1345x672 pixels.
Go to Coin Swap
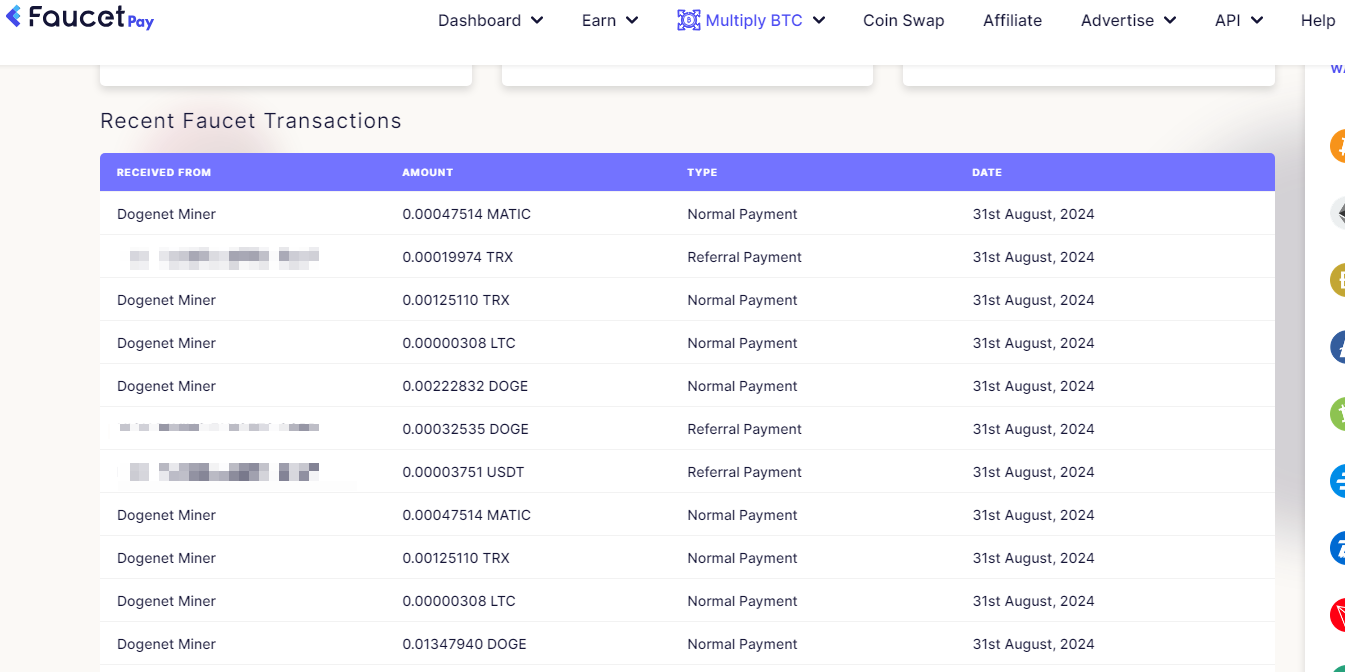click(x=904, y=20)
